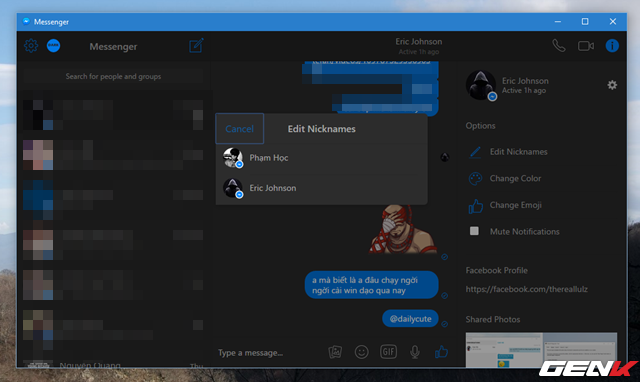Close the Messenger window
The height and width of the screenshot is (382, 640).
coord(613,22)
